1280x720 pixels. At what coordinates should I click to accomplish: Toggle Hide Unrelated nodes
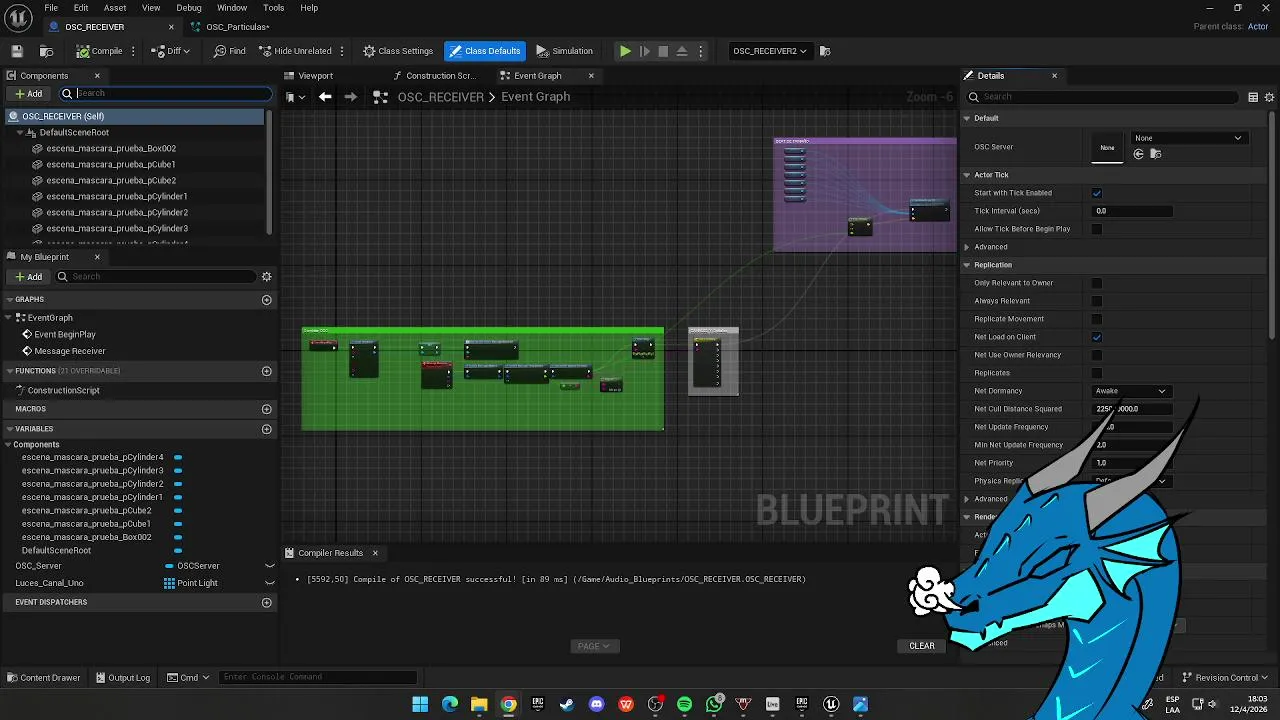pos(295,51)
